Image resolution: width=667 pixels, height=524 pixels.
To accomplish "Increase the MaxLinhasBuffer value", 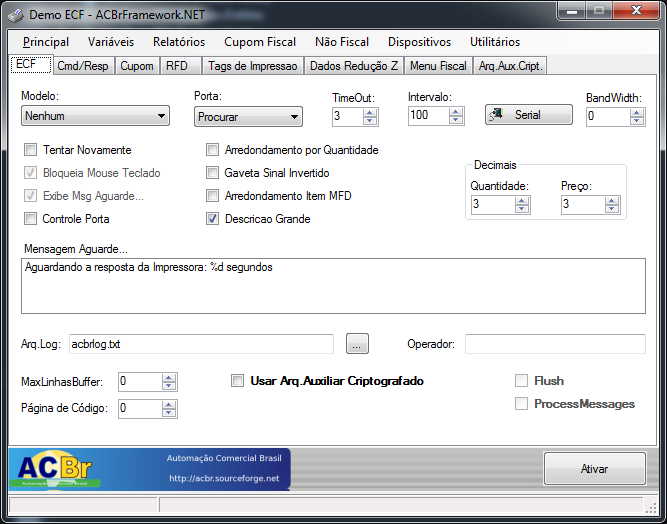I will click(x=169, y=378).
